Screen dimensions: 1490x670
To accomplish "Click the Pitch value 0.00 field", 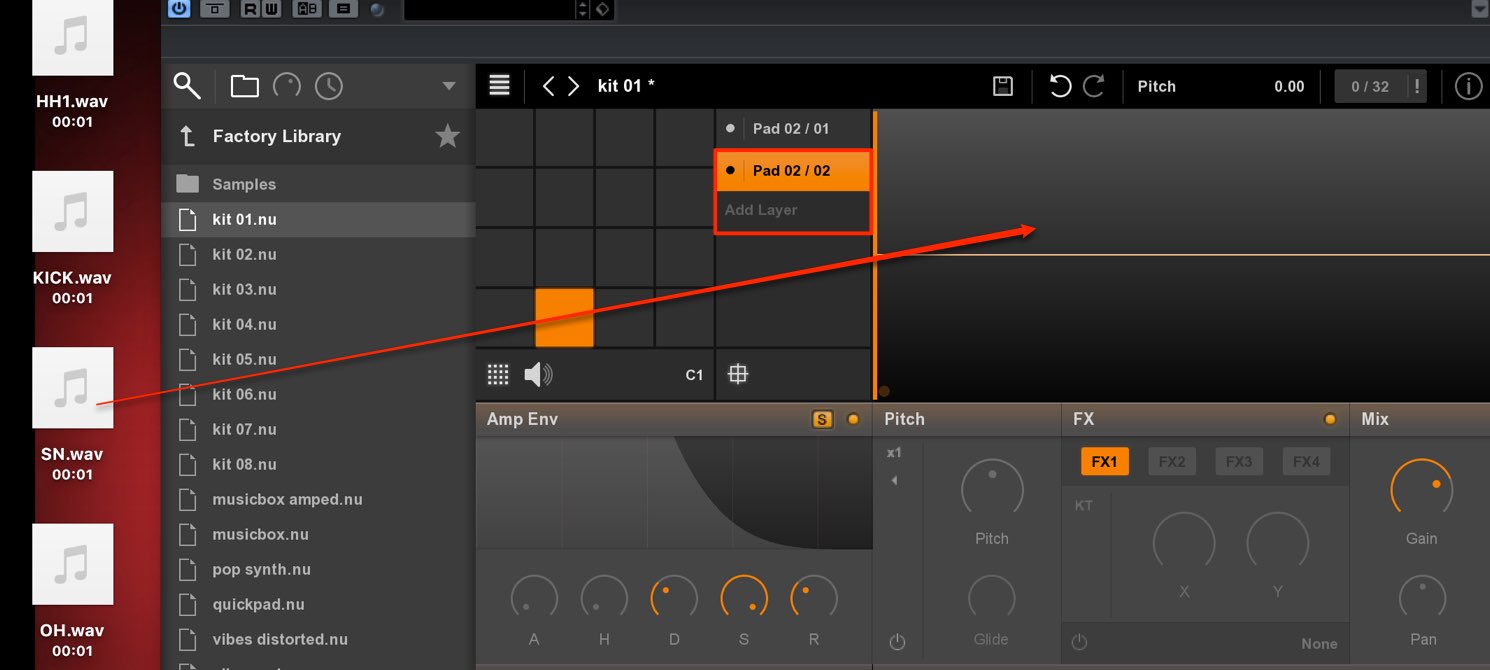I will (1289, 86).
